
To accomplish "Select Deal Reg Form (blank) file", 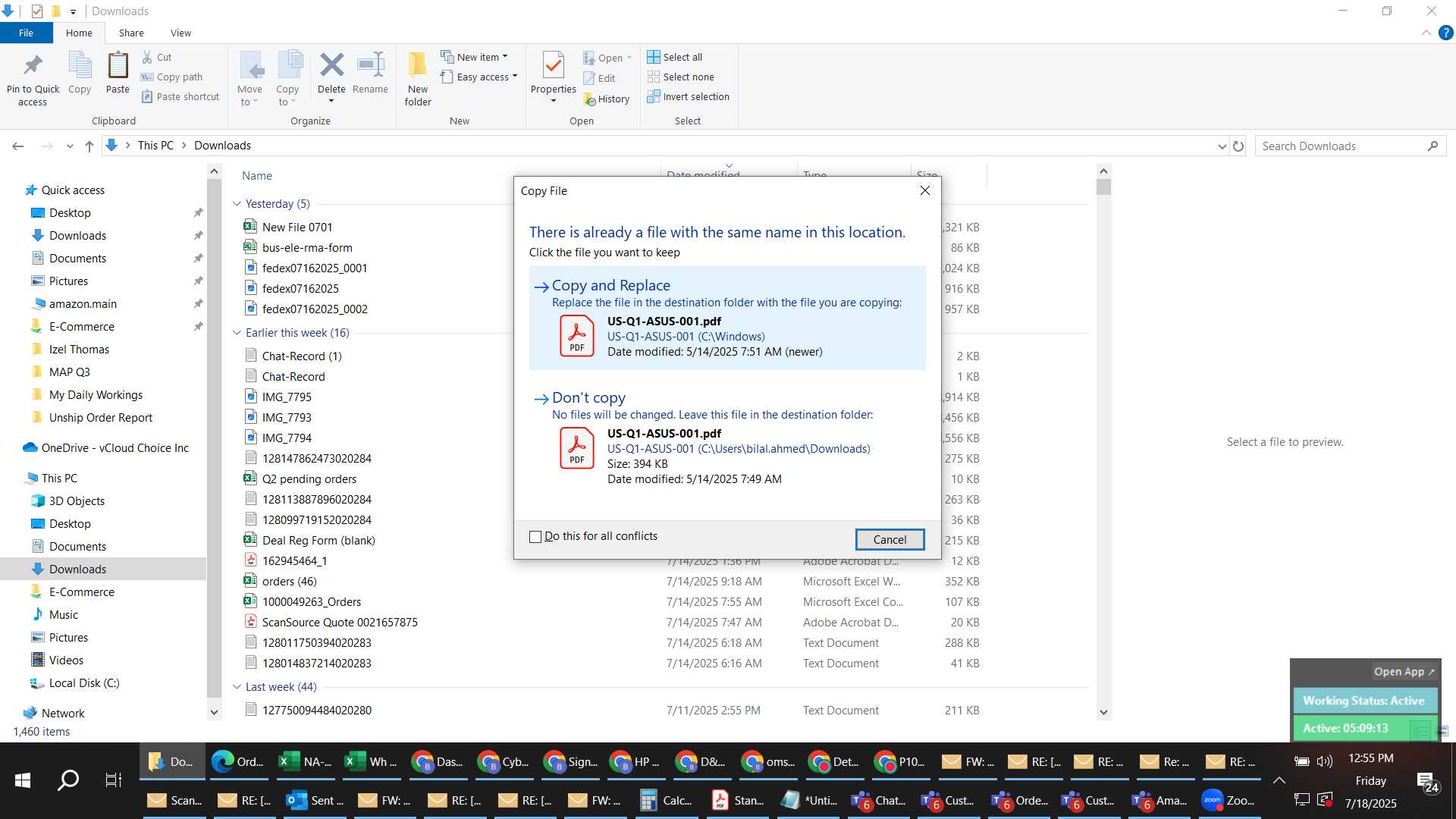I will (318, 540).
